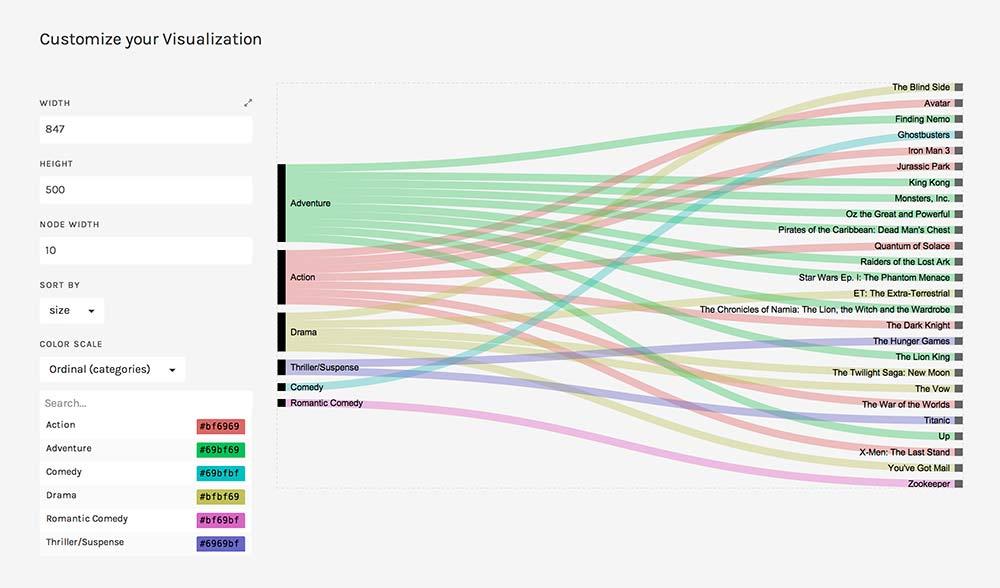Open the Color Scale Ordinal dropdown
The width and height of the screenshot is (1000, 588).
(112, 370)
